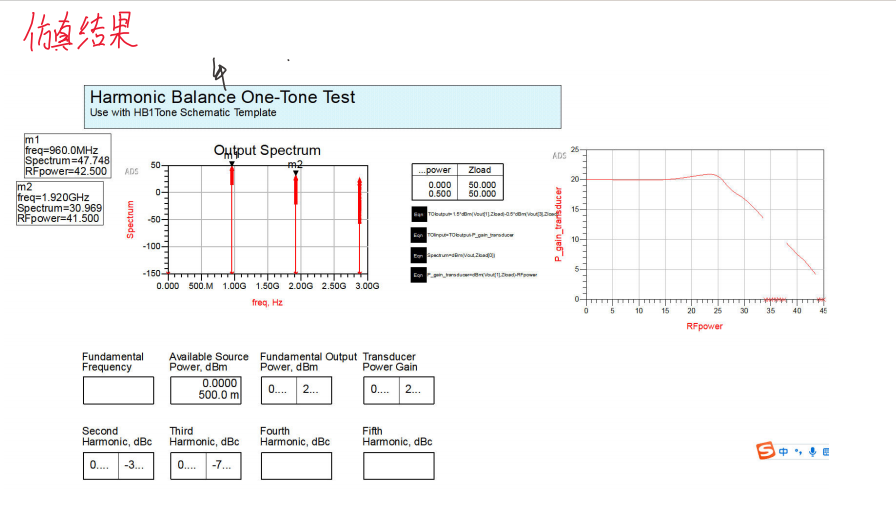Click the title Harmonic Balance One-Tone Test
Image resolution: width=896 pixels, height=520 pixels.
[x=222, y=97]
